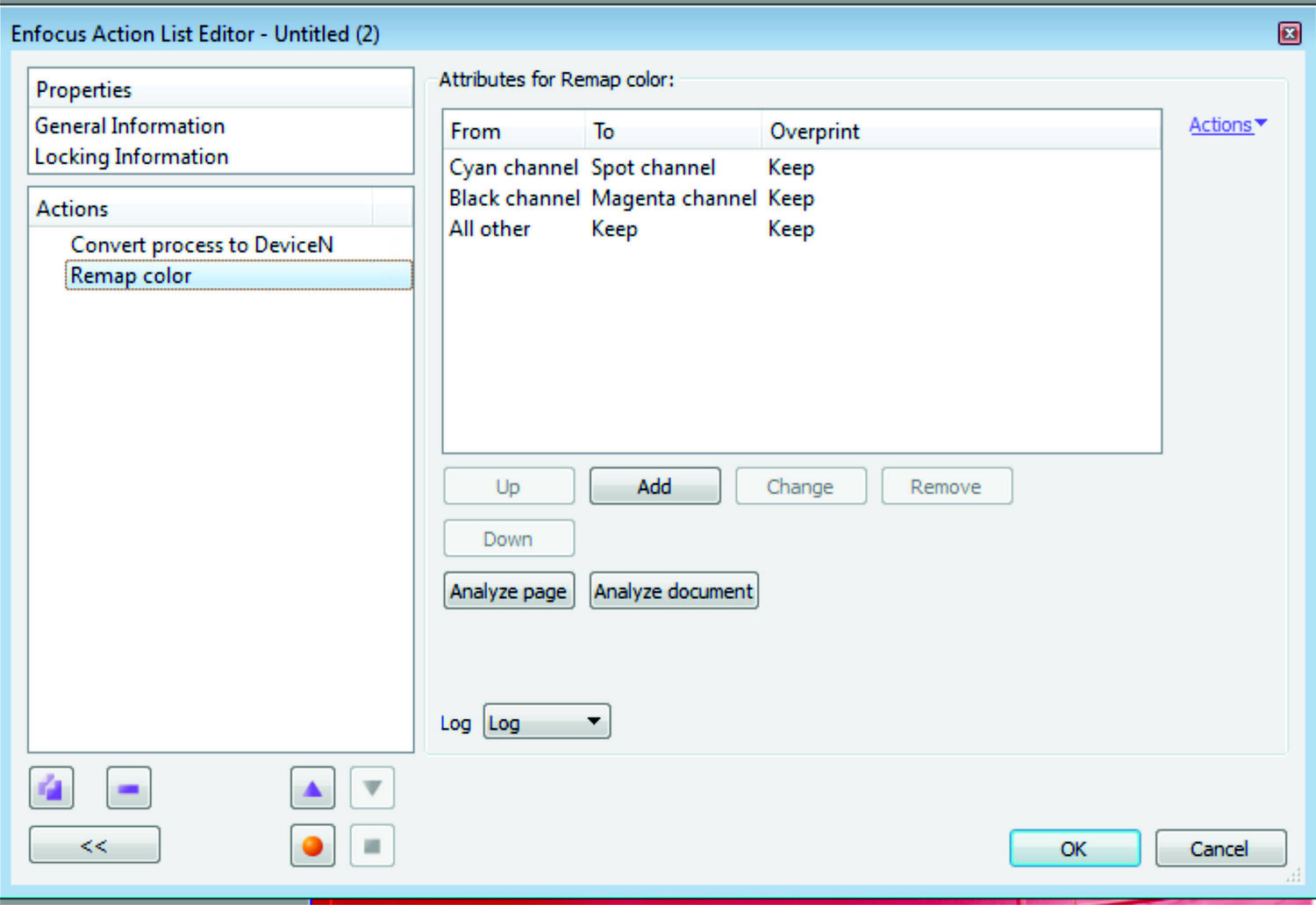Sort by the Overprint column header
This screenshot has height=905, width=1316.
961,131
